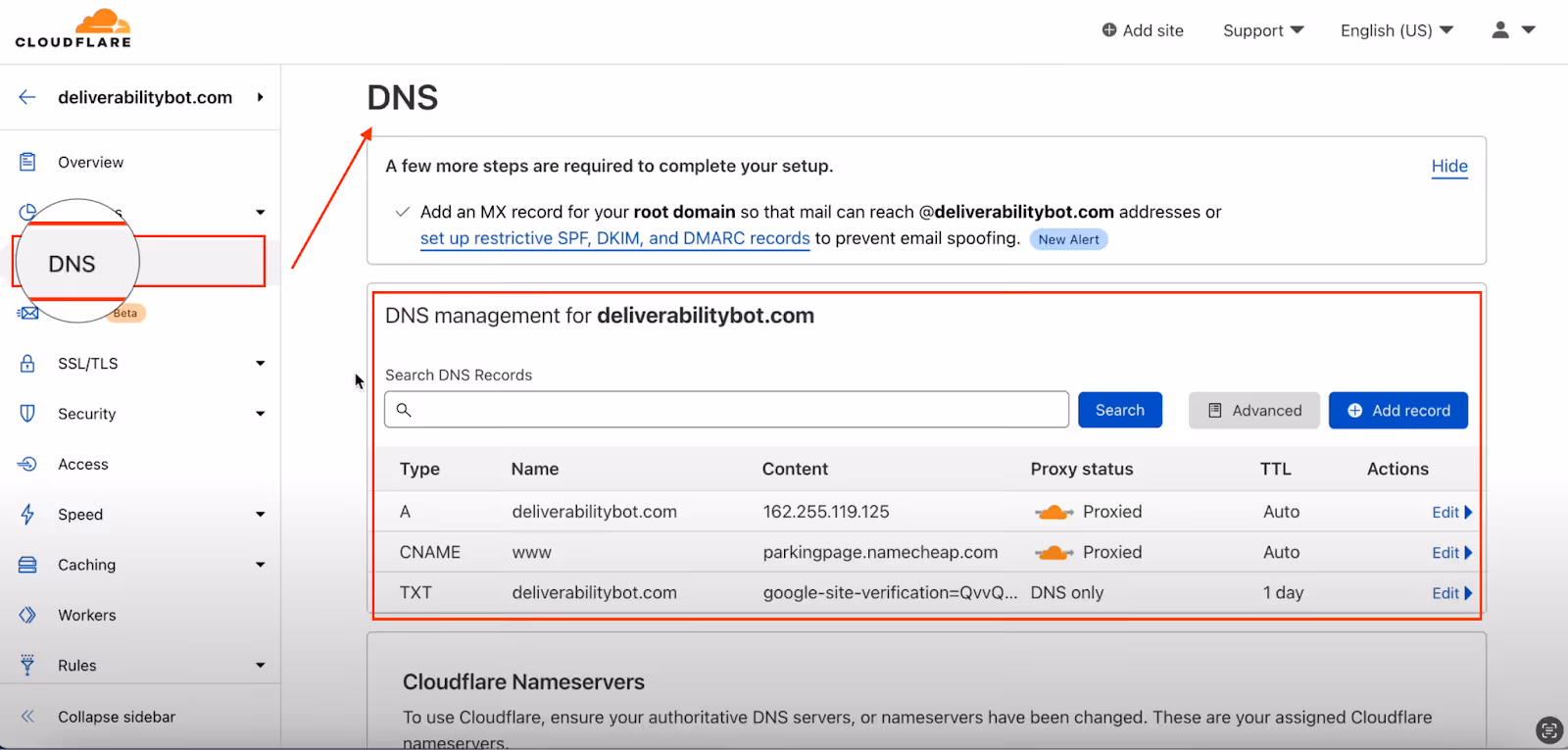Open the English (US) language dropdown

[x=1396, y=30]
